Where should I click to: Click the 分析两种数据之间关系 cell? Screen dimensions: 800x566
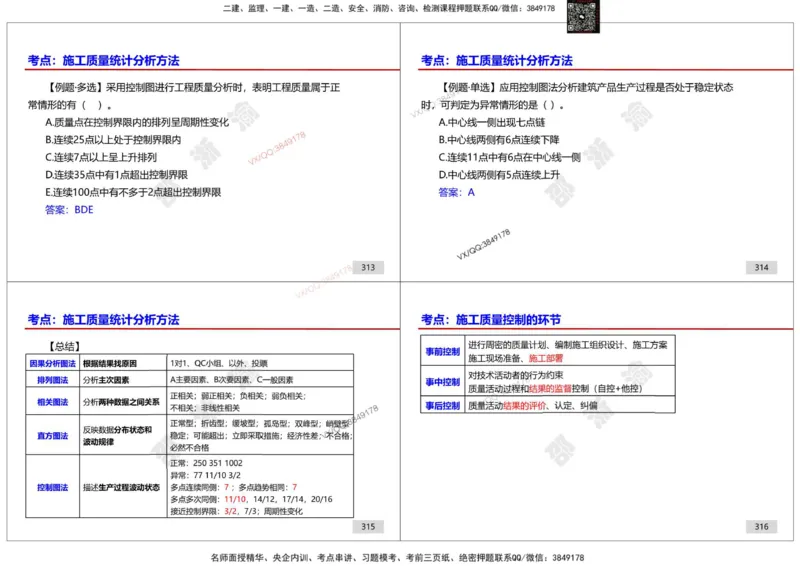pyautogui.click(x=123, y=402)
